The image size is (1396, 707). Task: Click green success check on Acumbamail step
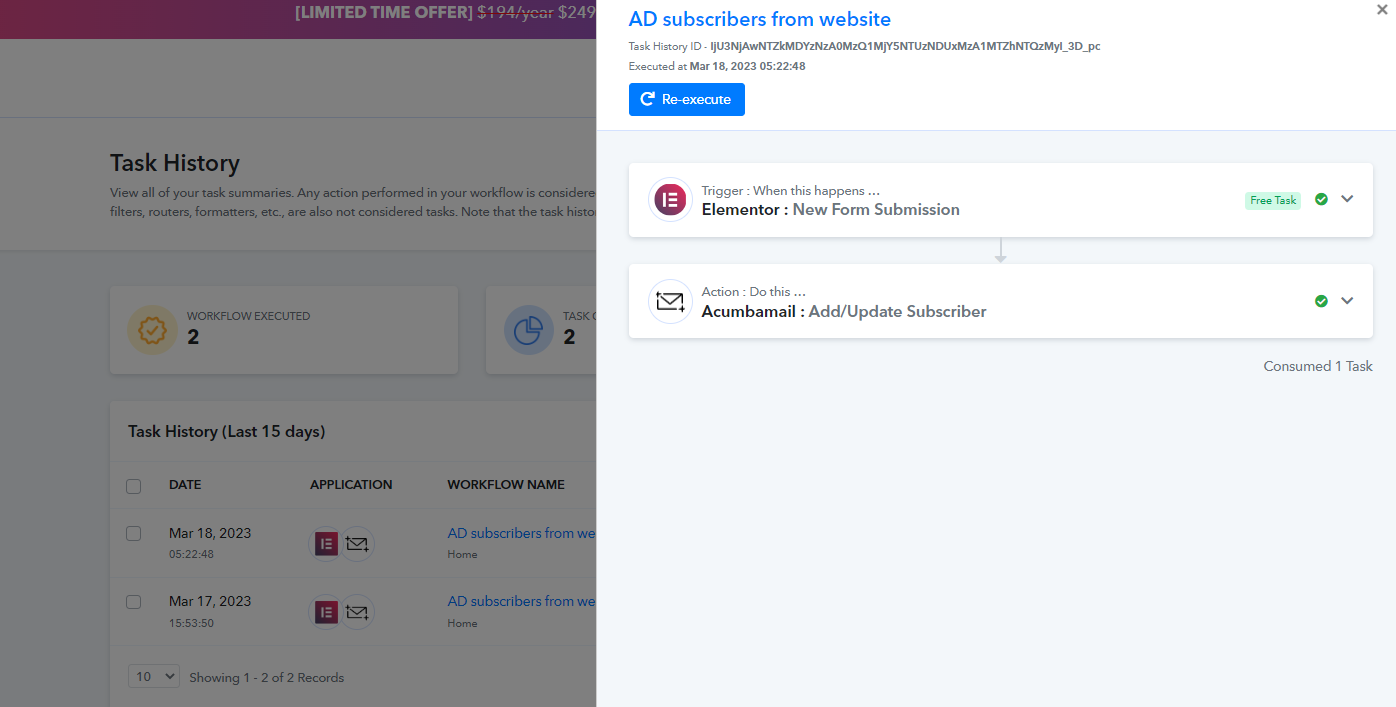click(x=1321, y=301)
